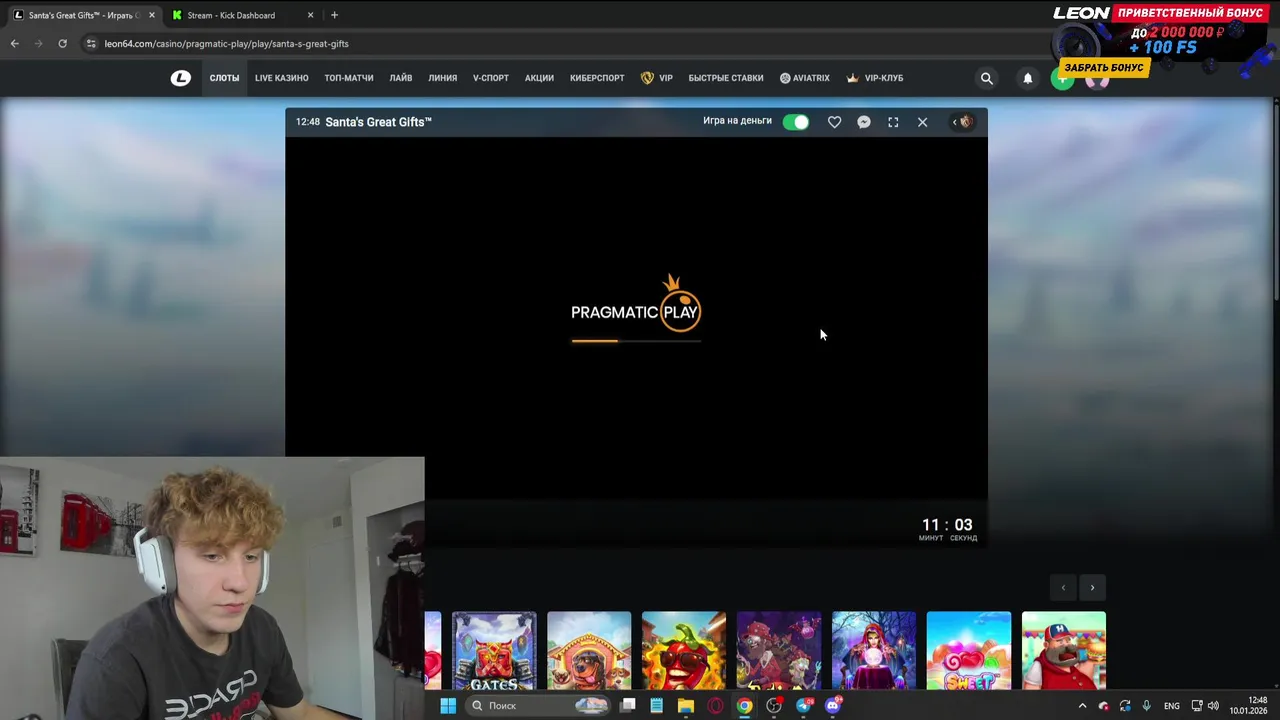Show hidden system tray icons
The image size is (1280, 720).
tap(1082, 706)
